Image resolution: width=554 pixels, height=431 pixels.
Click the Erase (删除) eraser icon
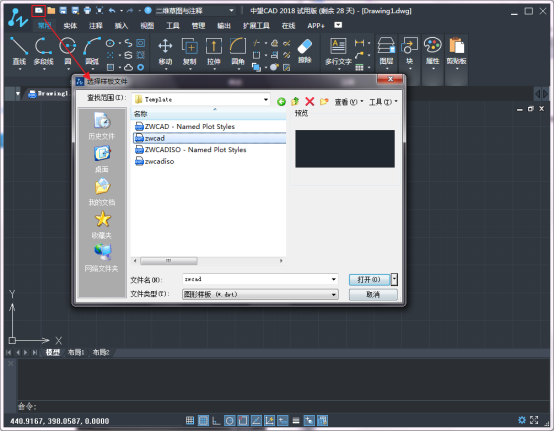304,47
